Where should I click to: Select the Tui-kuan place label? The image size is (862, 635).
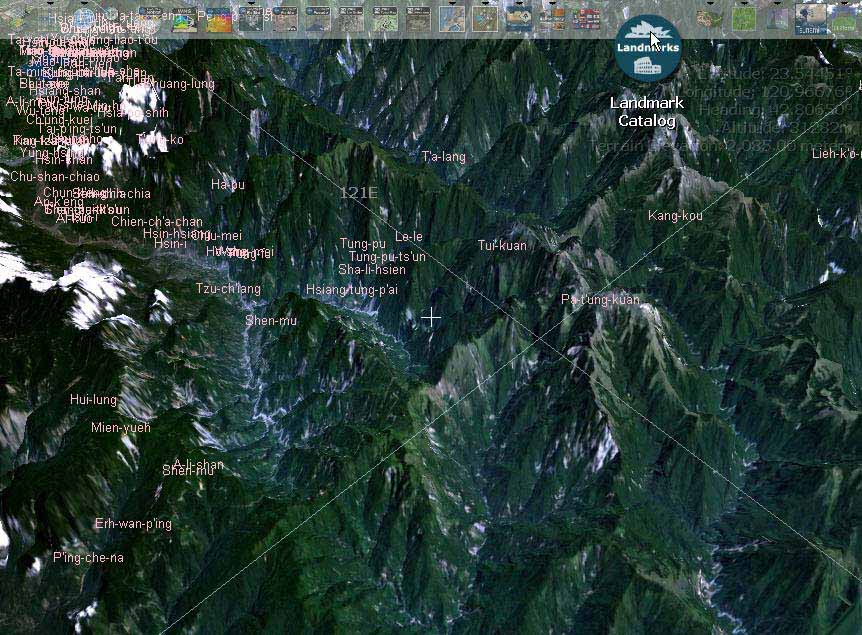point(501,245)
